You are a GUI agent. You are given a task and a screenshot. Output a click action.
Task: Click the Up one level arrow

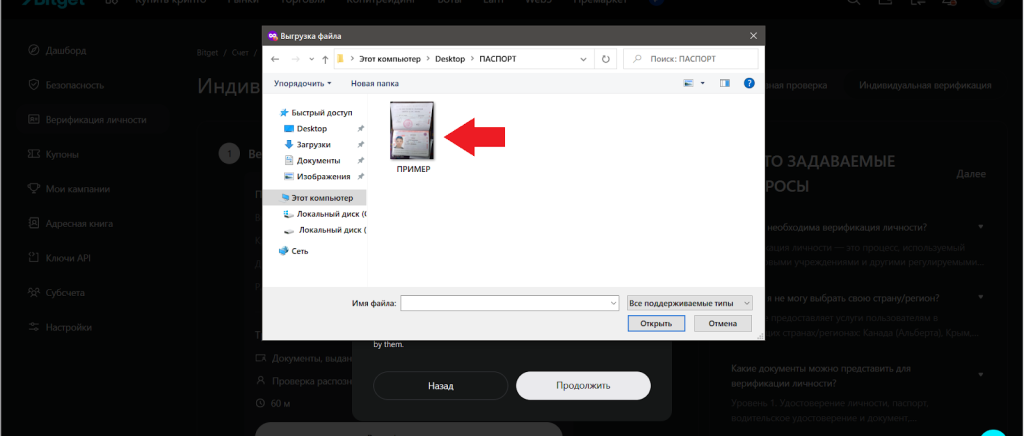click(325, 60)
